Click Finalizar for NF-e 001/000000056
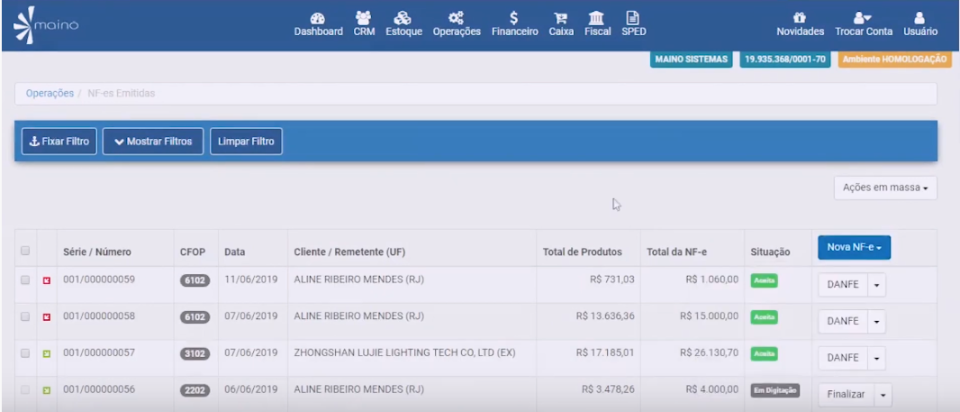960x412 pixels. [845, 395]
